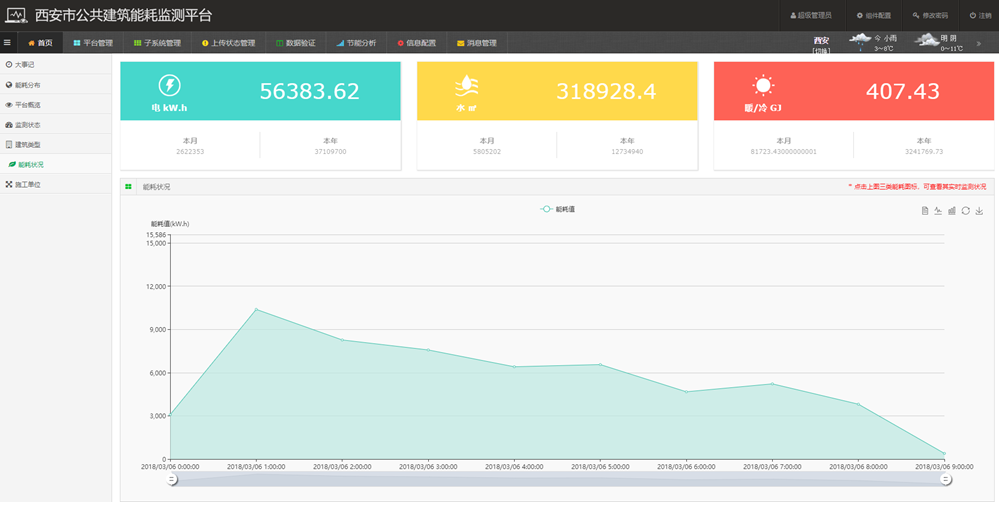
Task: Click the 1:00:00 peak data point
Action: 256,309
